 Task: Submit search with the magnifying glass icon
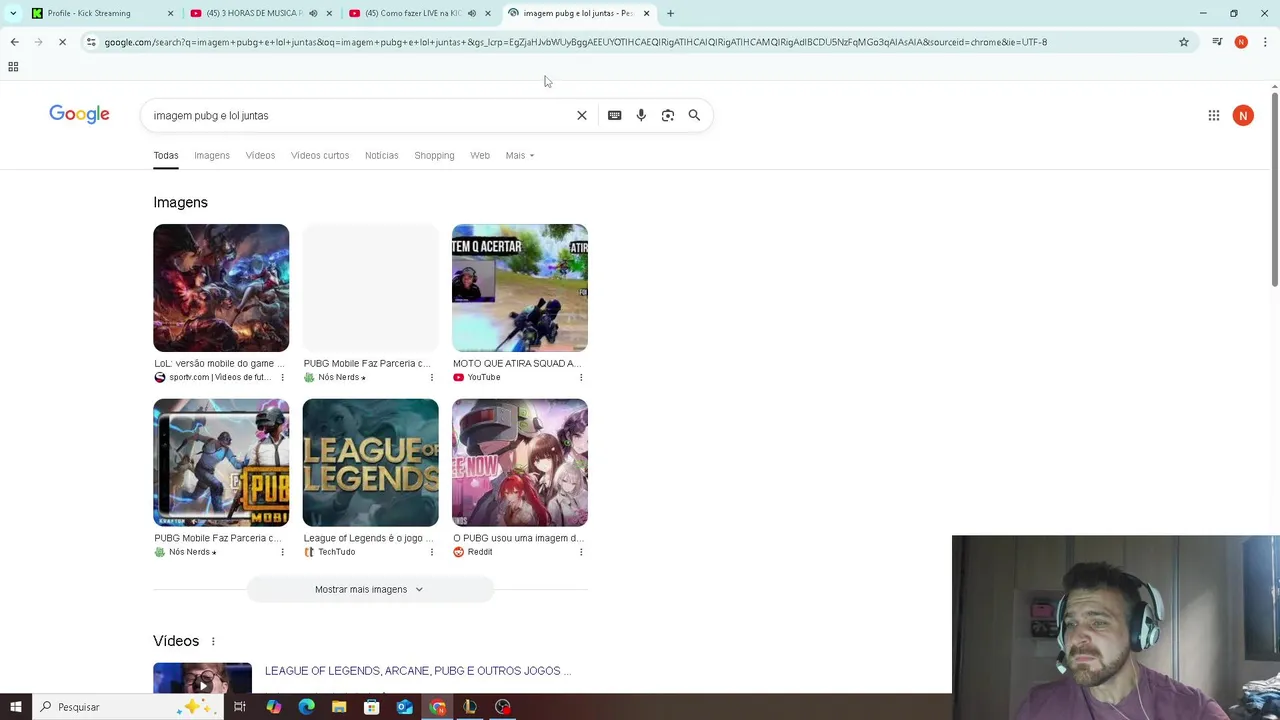click(694, 115)
